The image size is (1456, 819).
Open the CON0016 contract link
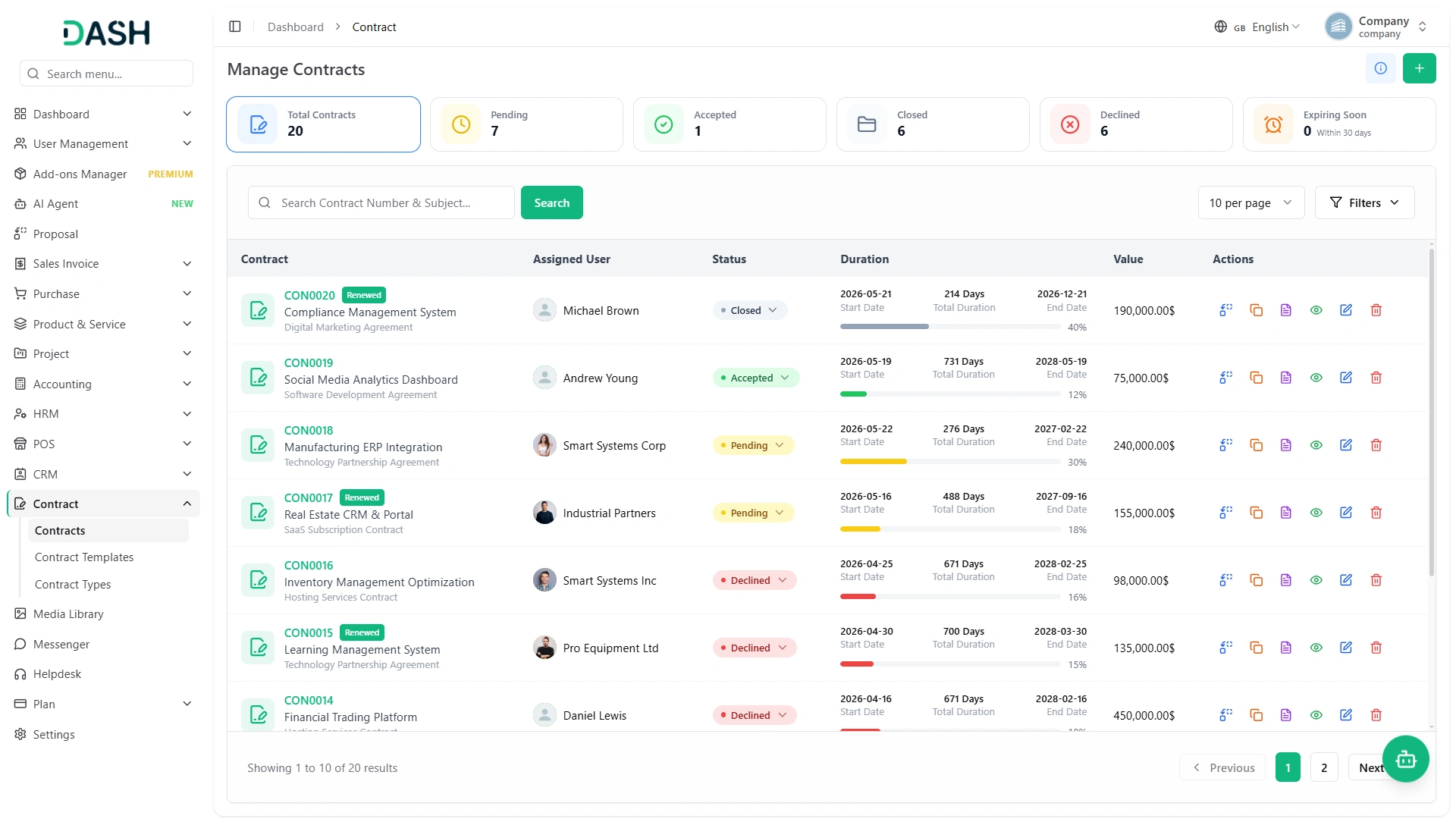tap(309, 565)
